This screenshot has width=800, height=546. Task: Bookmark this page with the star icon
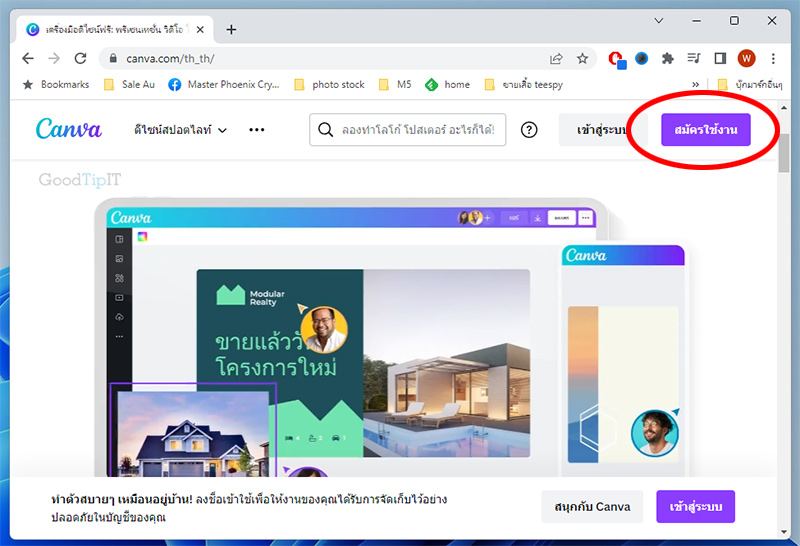click(582, 59)
